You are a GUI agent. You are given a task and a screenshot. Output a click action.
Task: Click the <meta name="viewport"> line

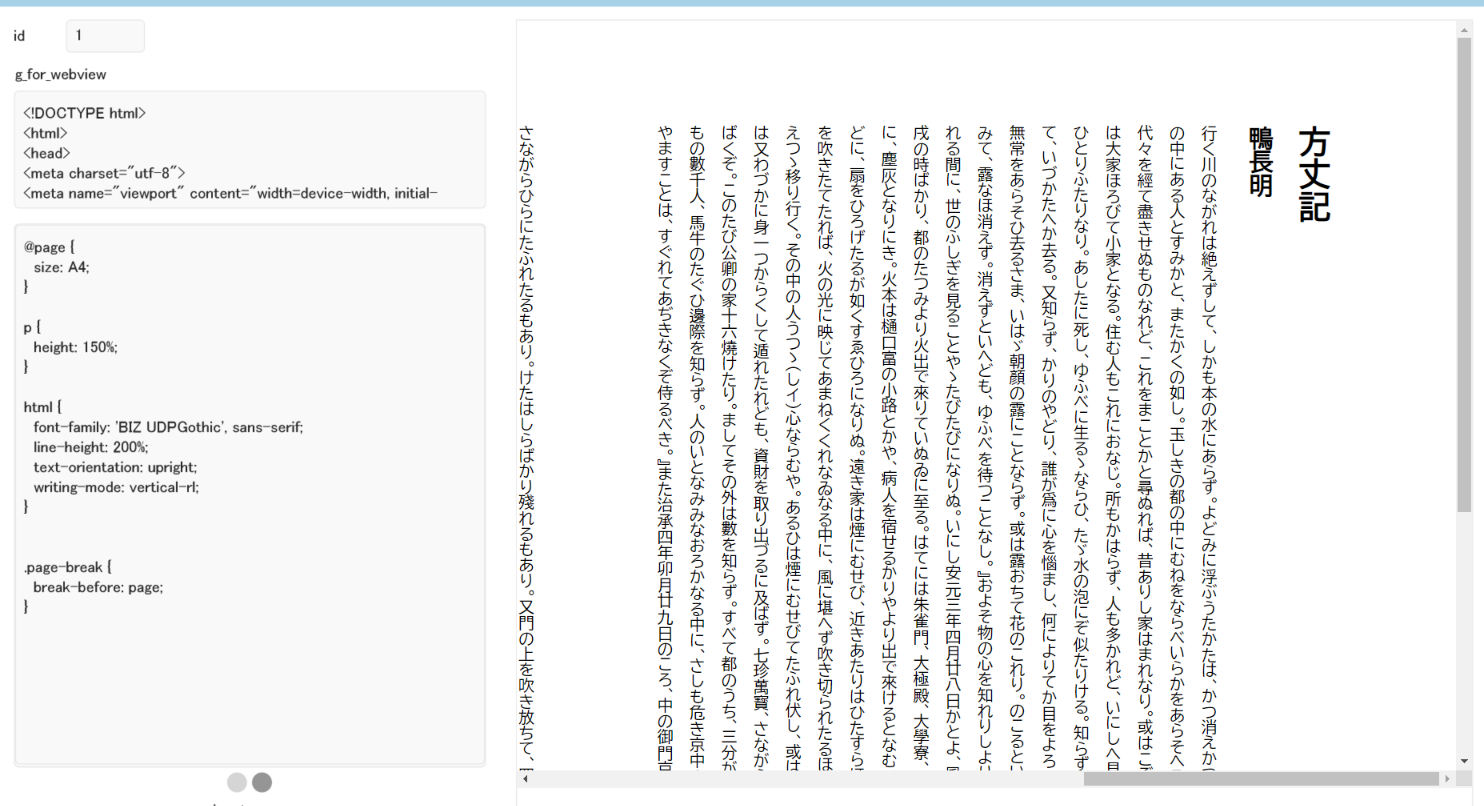(x=230, y=193)
